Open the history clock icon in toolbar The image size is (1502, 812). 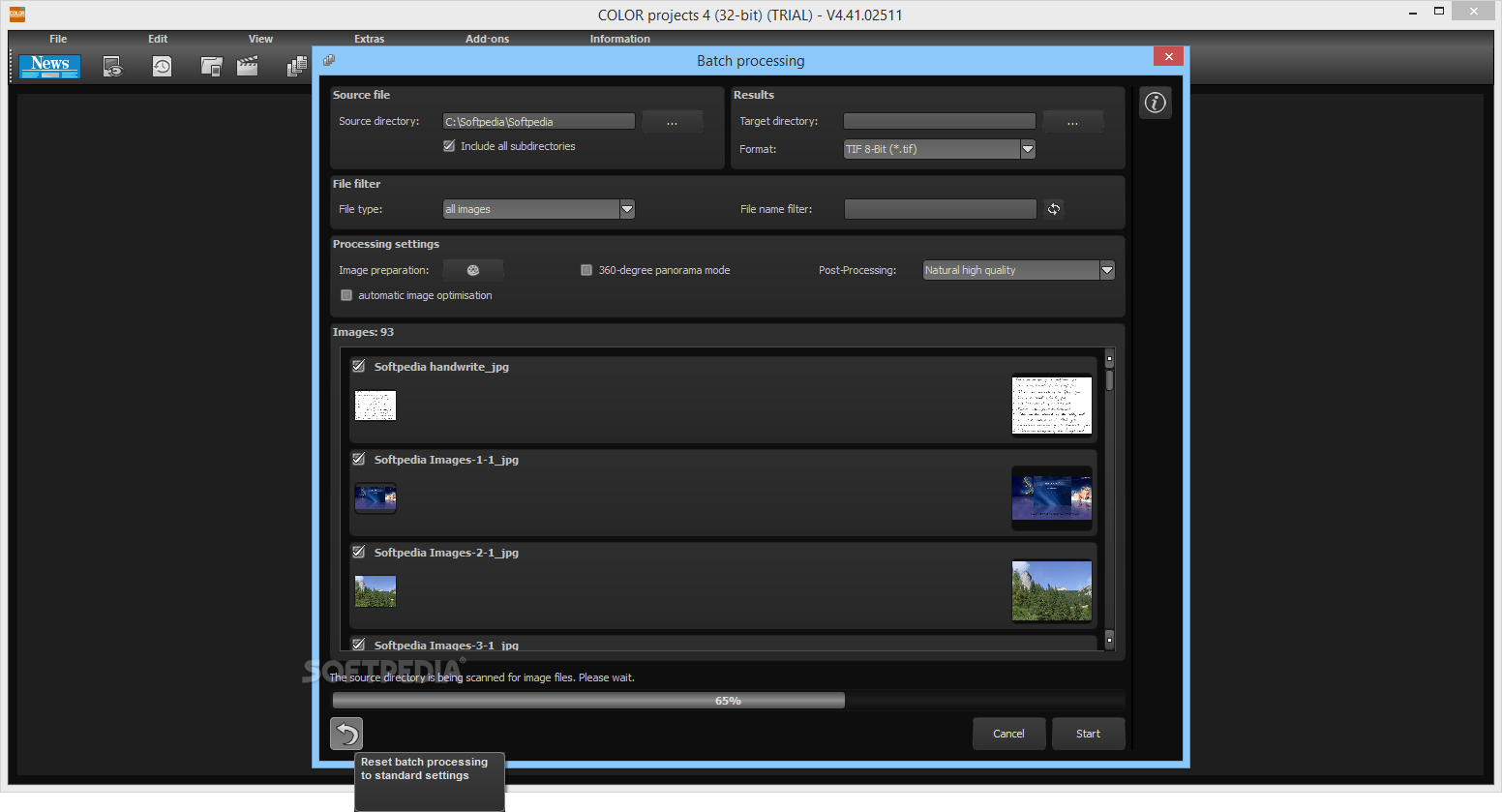pos(162,67)
